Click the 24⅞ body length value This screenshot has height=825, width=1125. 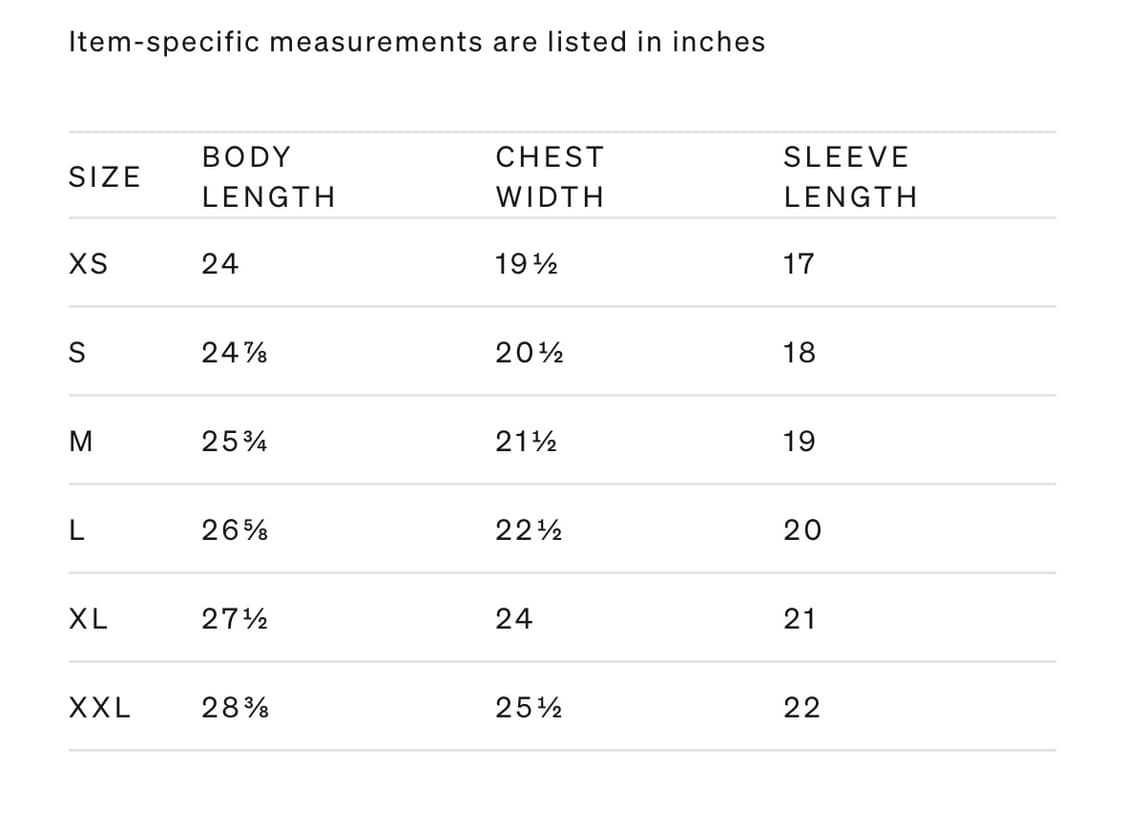(234, 353)
